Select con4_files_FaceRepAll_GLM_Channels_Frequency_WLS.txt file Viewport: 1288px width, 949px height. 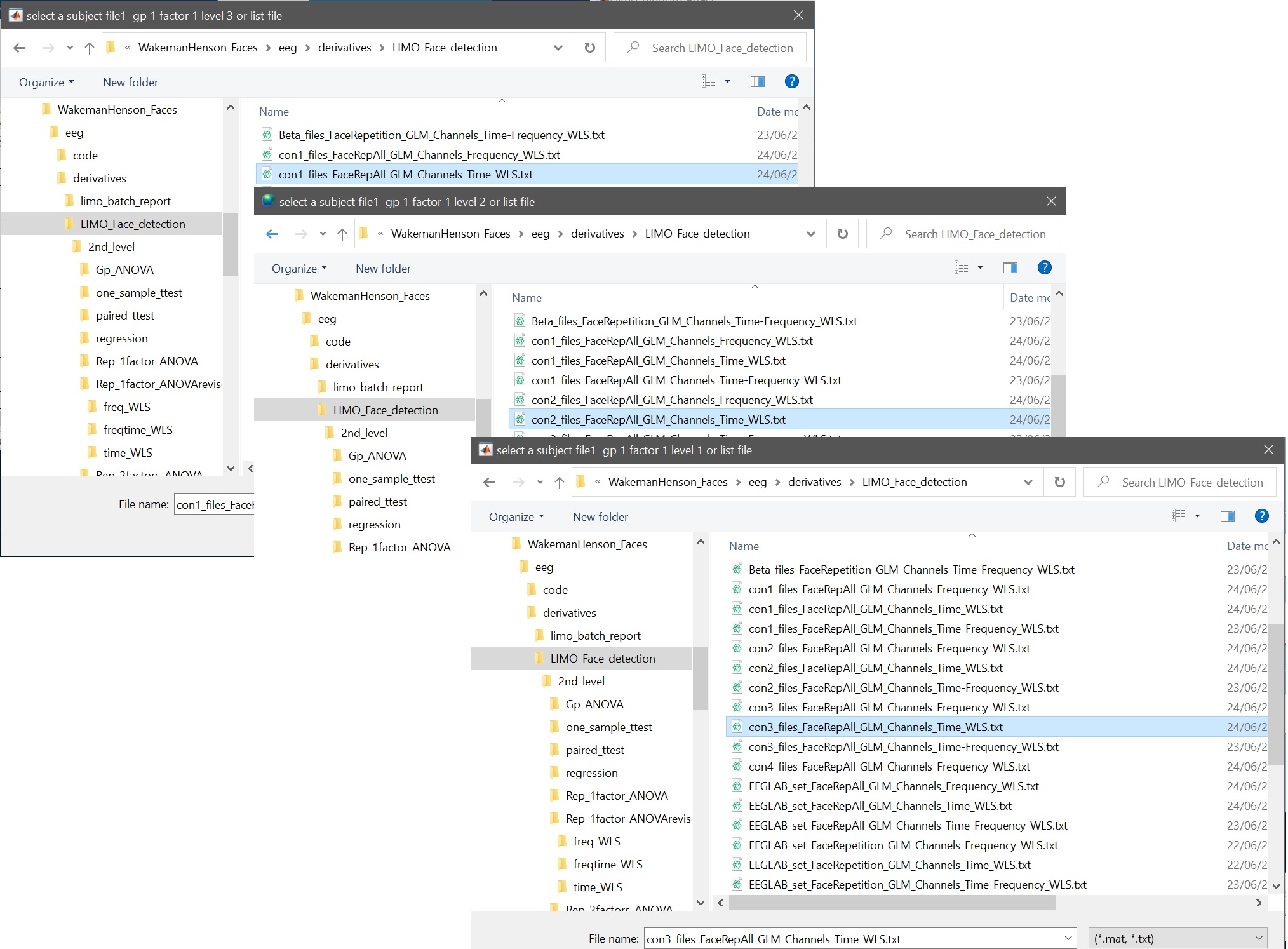pyautogui.click(x=889, y=766)
